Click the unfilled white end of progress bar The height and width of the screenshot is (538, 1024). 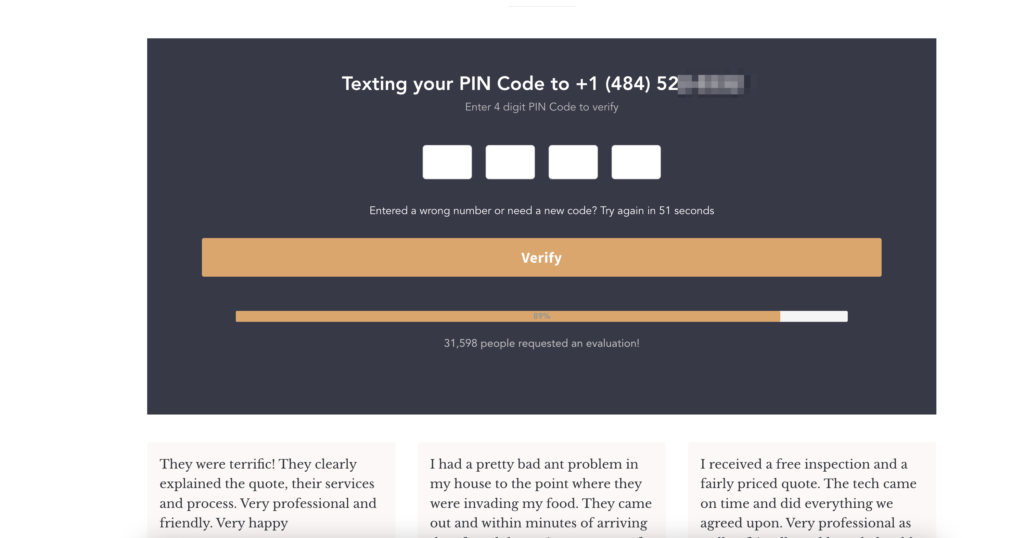813,316
